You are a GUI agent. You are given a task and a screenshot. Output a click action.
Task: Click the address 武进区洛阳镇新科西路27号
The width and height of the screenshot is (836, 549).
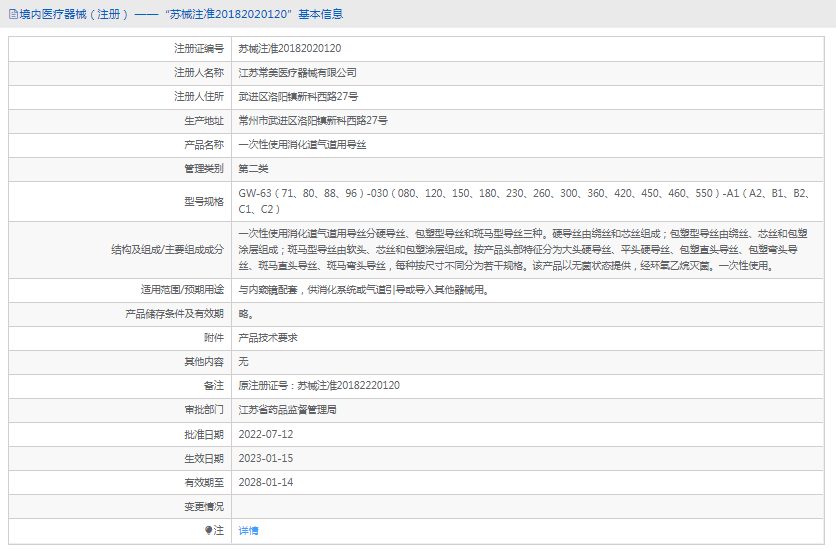298,96
